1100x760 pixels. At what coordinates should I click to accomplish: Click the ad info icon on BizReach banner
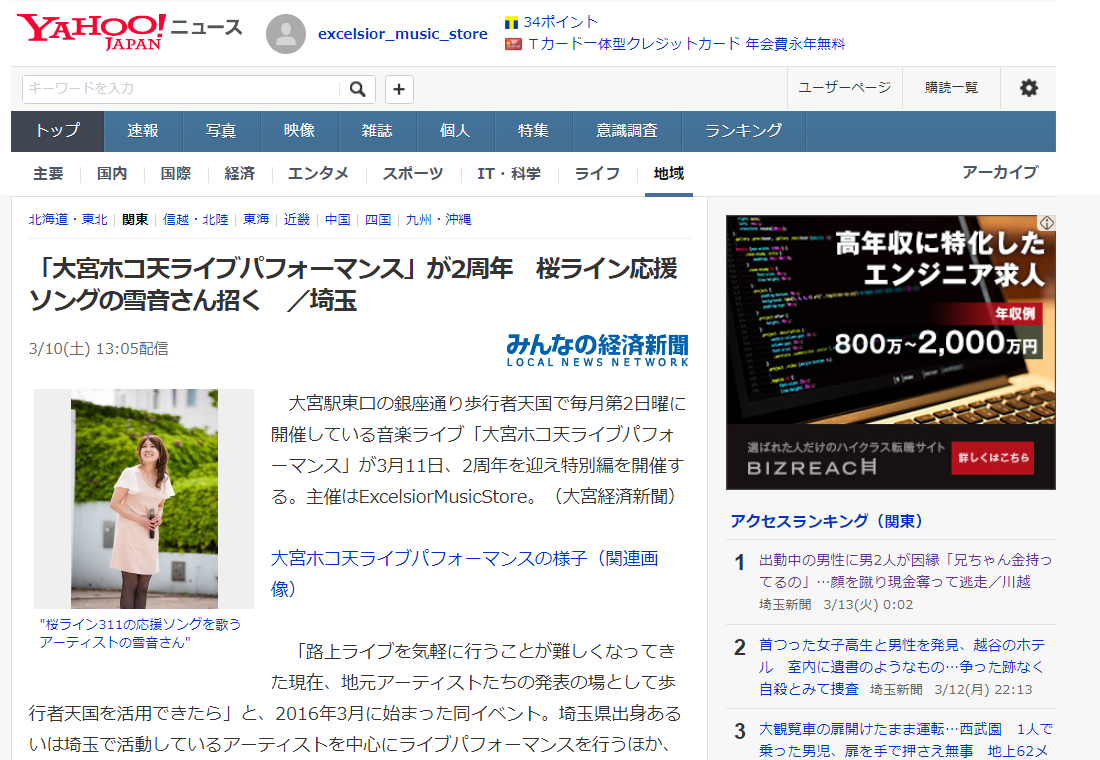point(1047,223)
